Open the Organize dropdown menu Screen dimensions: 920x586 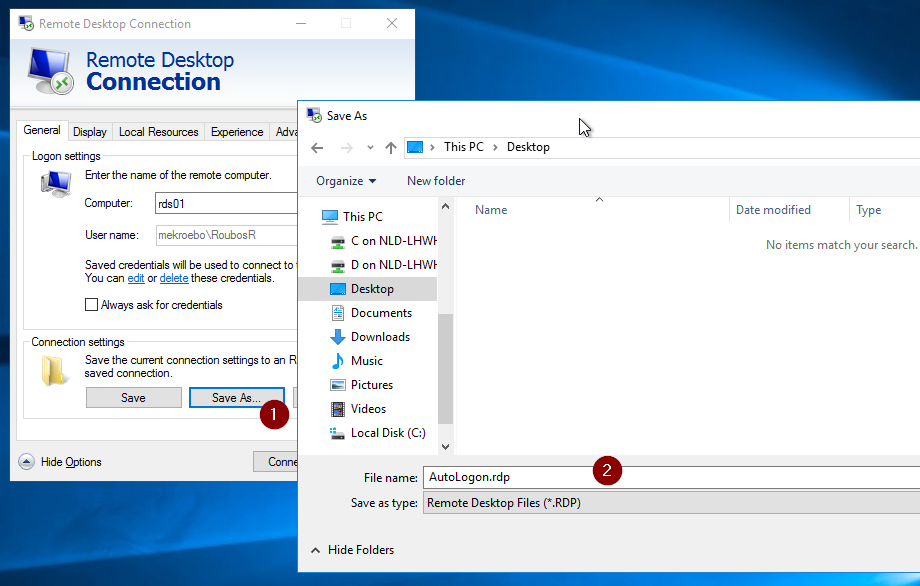point(346,180)
